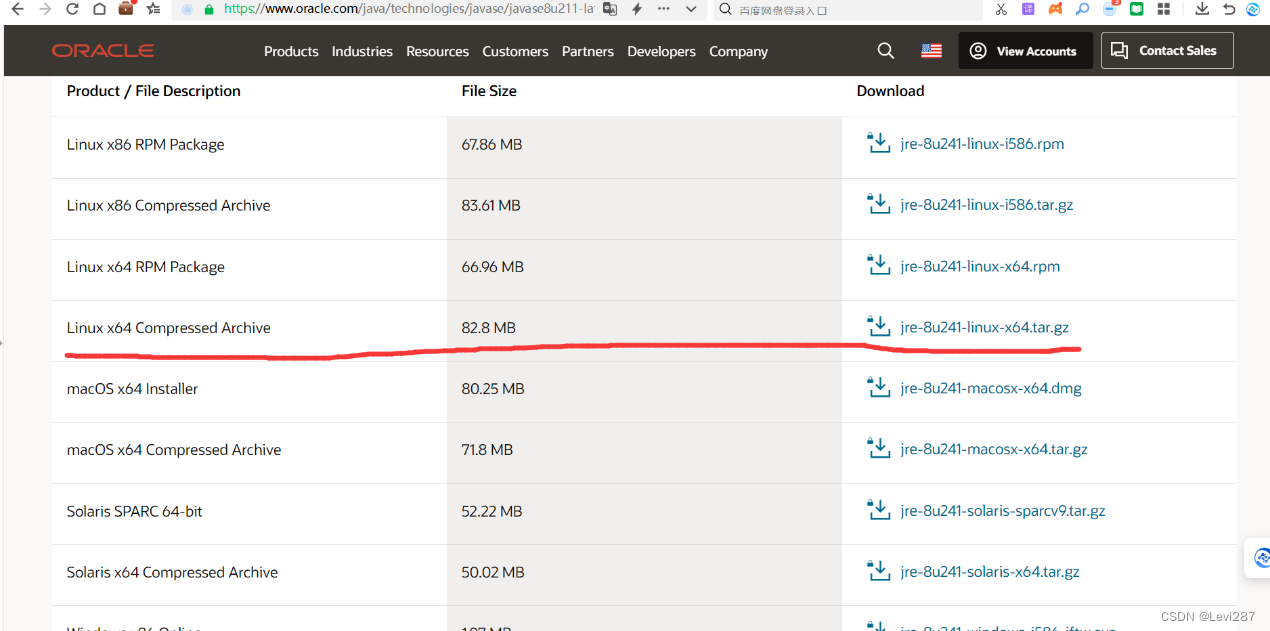
Task: Open the Partners menu
Action: 588,51
